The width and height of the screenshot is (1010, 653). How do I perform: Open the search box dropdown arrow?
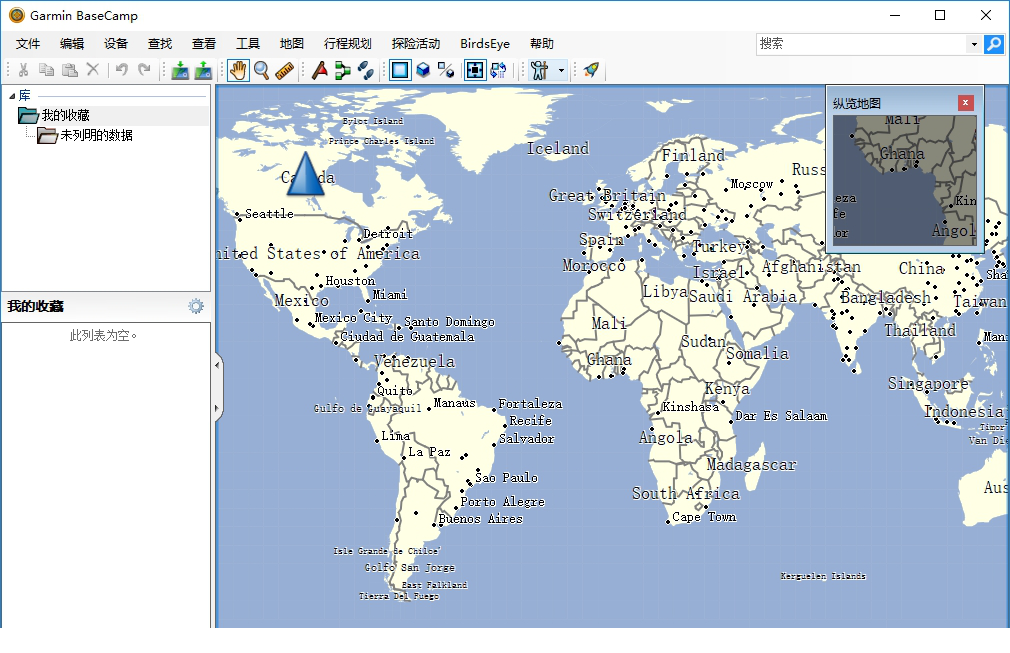[974, 44]
